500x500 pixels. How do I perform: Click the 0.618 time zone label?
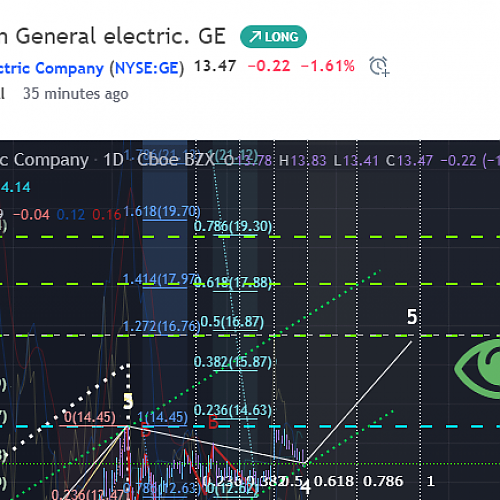pos(334,481)
